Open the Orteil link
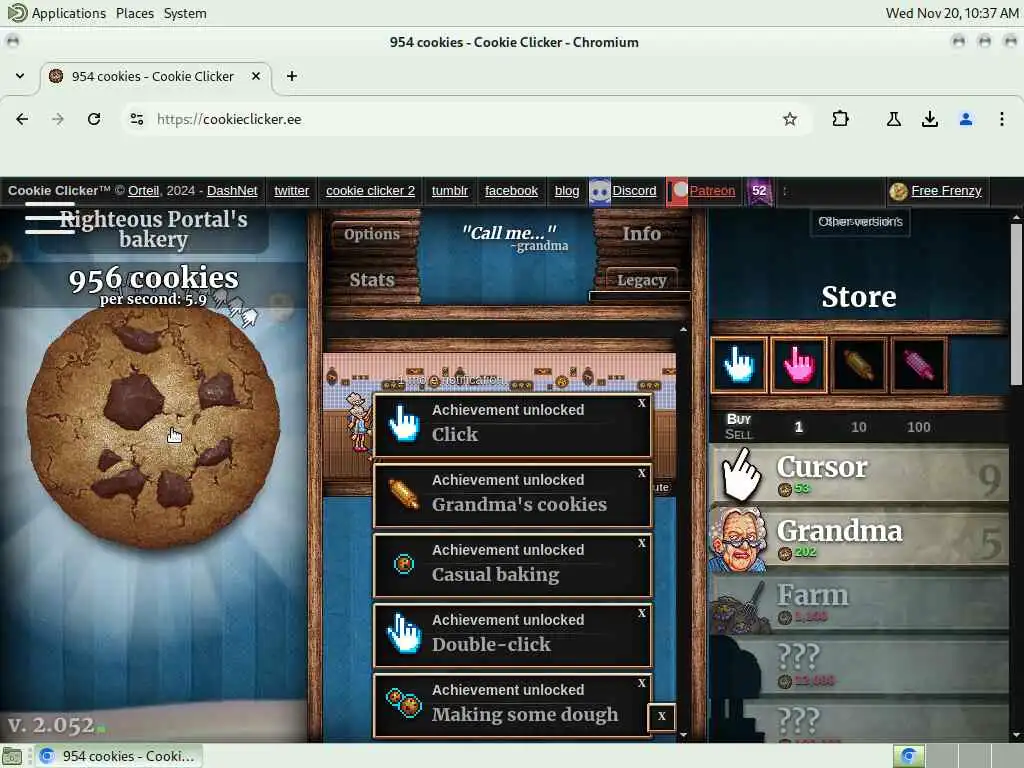The image size is (1024, 768). [143, 191]
